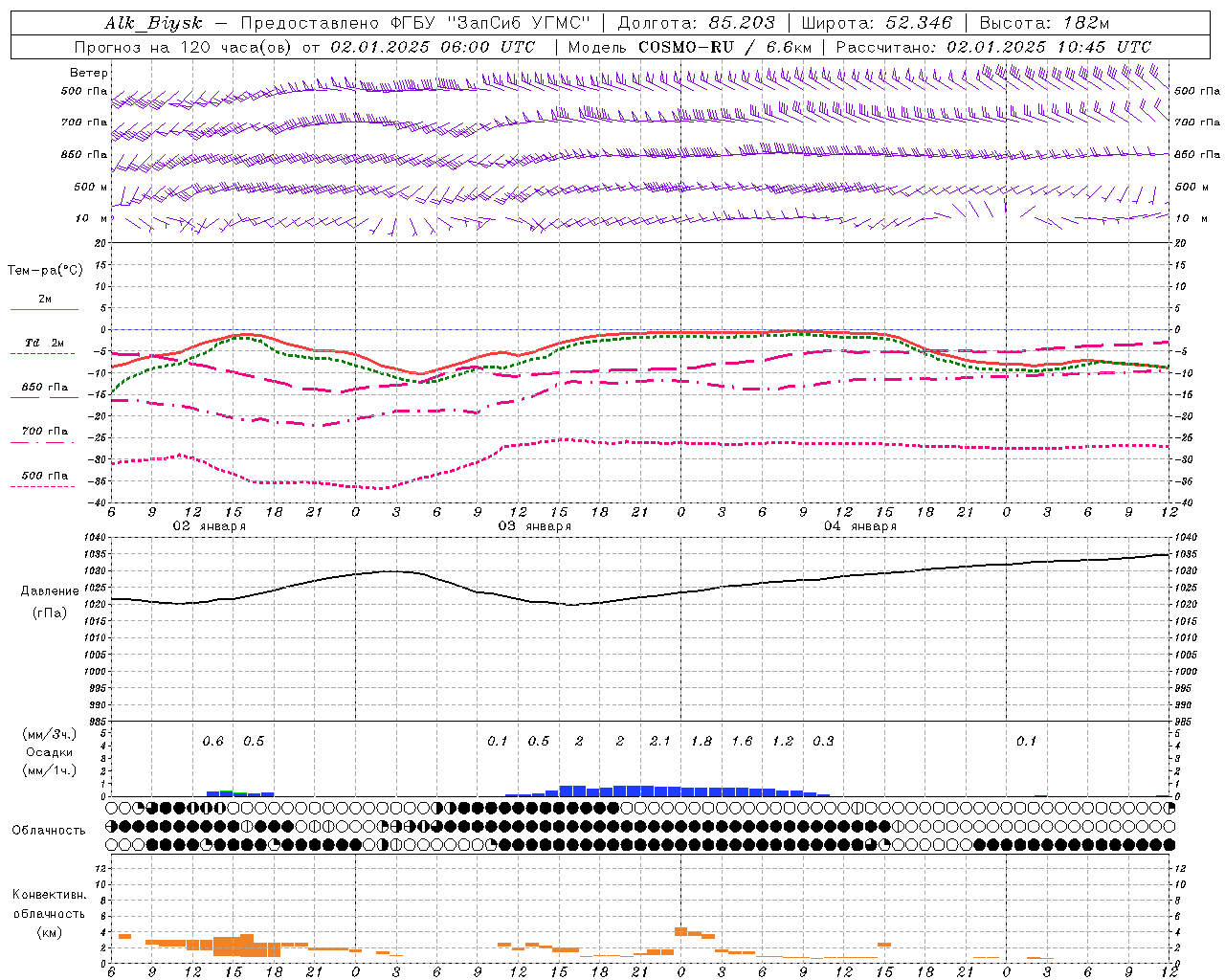This screenshot has height=980, width=1225.
Task: Click the pink dotted legend line under '500 гПа'
Action: tap(42, 486)
